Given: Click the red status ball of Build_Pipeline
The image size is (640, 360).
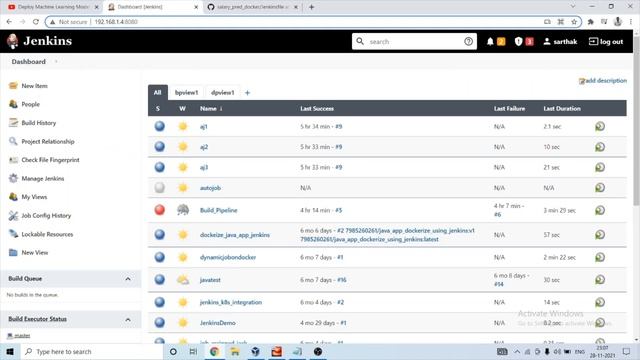Looking at the screenshot, I should click(160, 210).
